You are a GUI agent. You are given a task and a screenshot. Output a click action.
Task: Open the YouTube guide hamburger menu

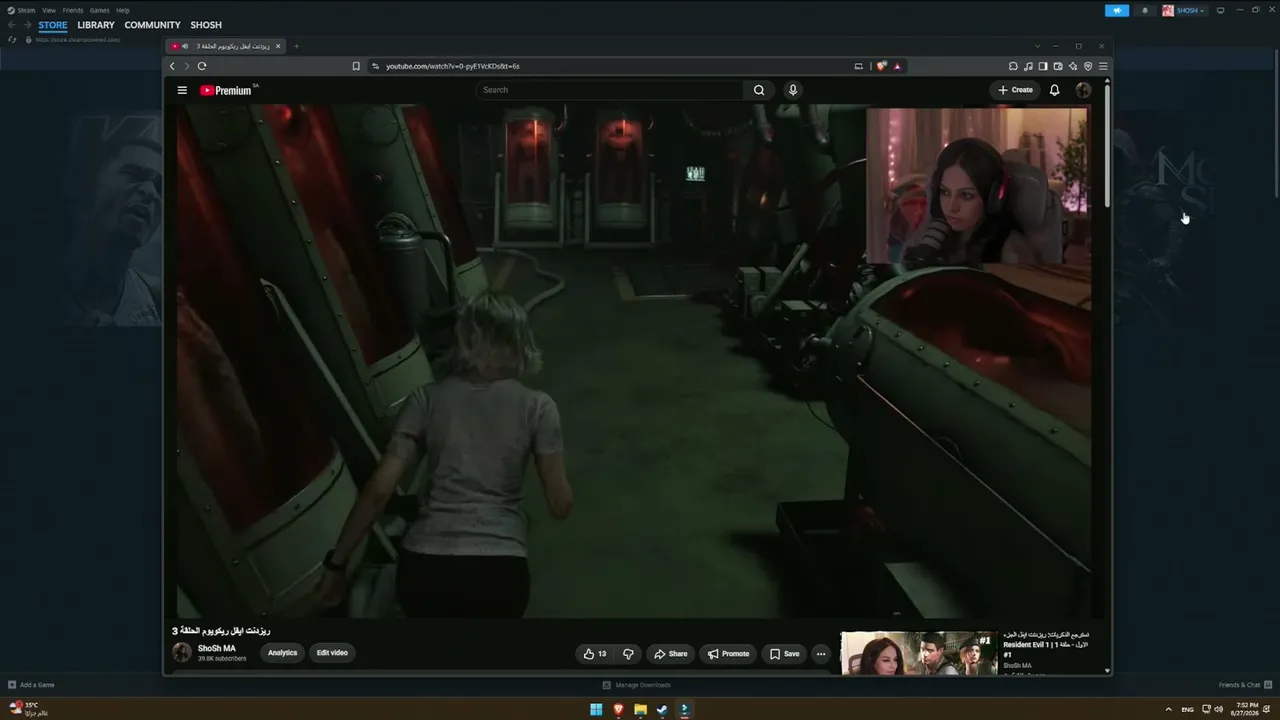[182, 90]
